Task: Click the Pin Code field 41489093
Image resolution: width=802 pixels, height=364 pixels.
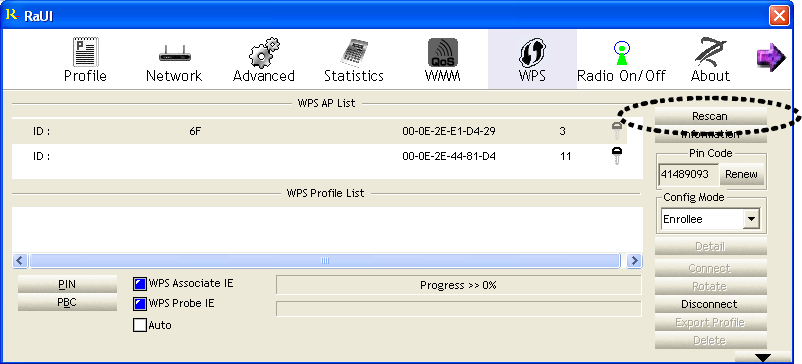Action: click(x=688, y=174)
